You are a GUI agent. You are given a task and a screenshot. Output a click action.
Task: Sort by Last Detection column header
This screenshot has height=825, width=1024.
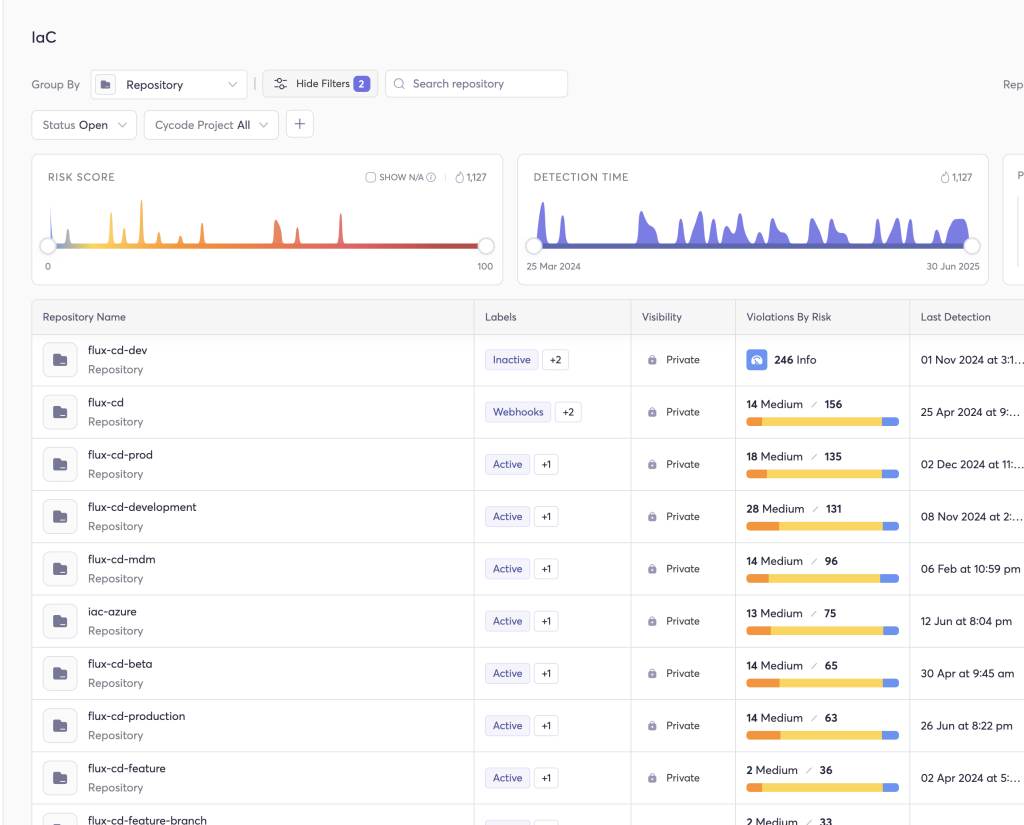[955, 317]
